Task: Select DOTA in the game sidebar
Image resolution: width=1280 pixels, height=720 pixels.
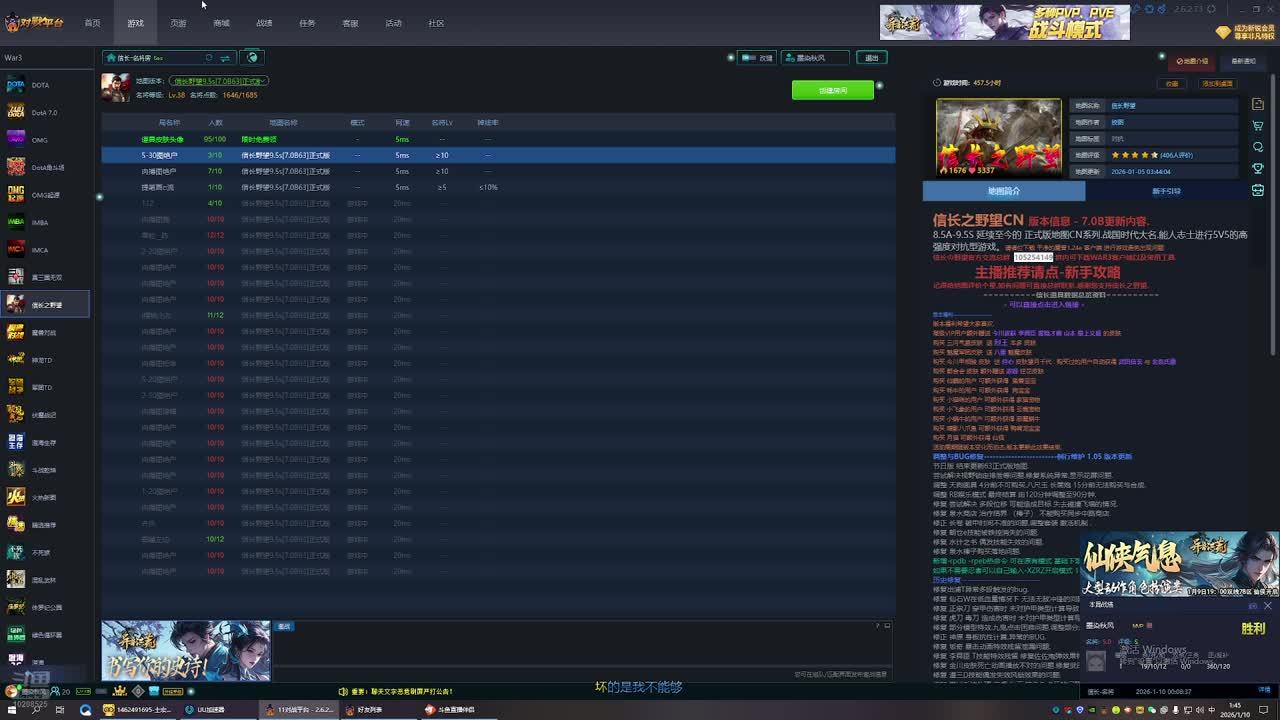Action: pyautogui.click(x=40, y=85)
